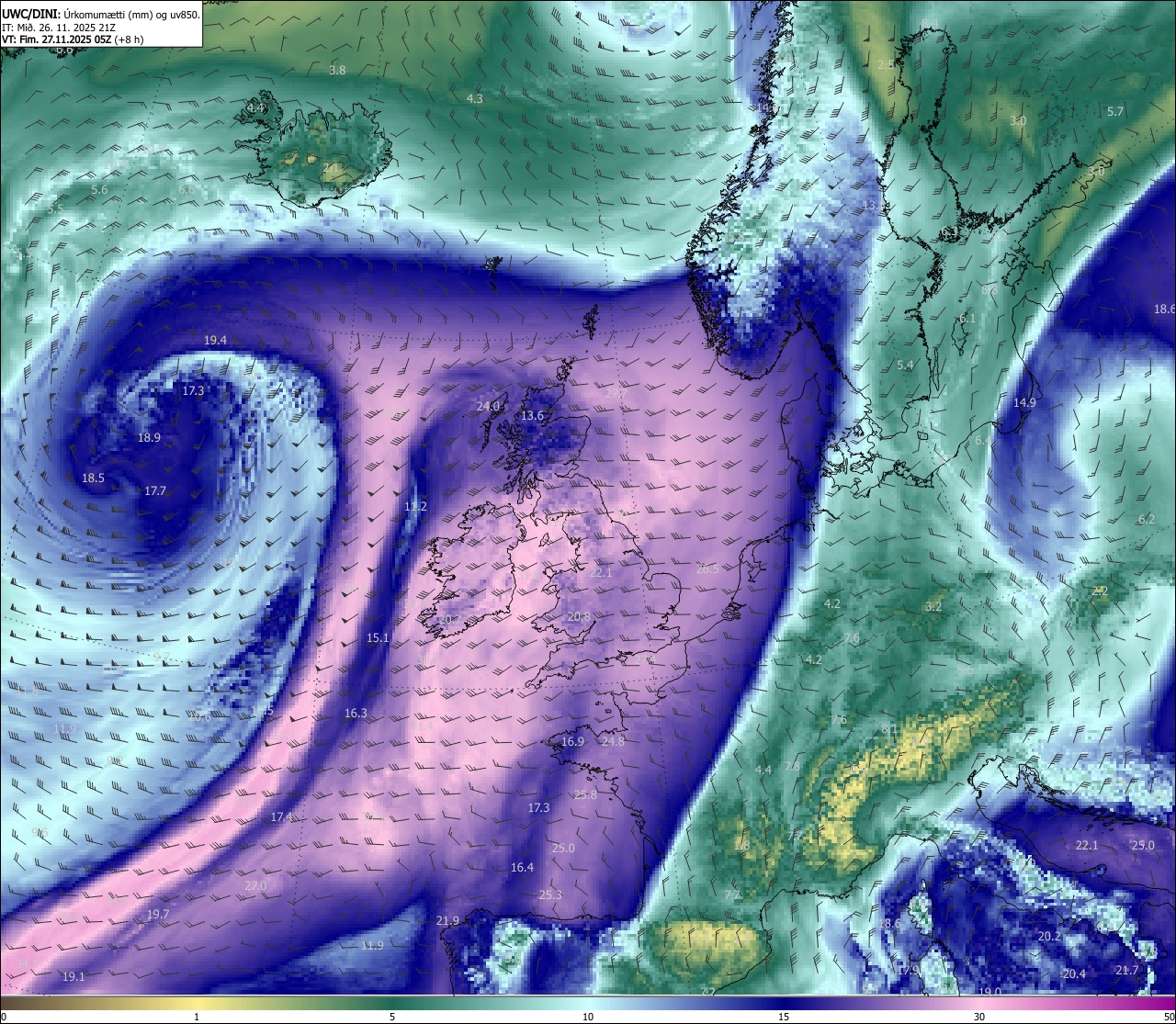1176x1024 pixels.
Task: Click the map value 8.1
Action: 888,729
